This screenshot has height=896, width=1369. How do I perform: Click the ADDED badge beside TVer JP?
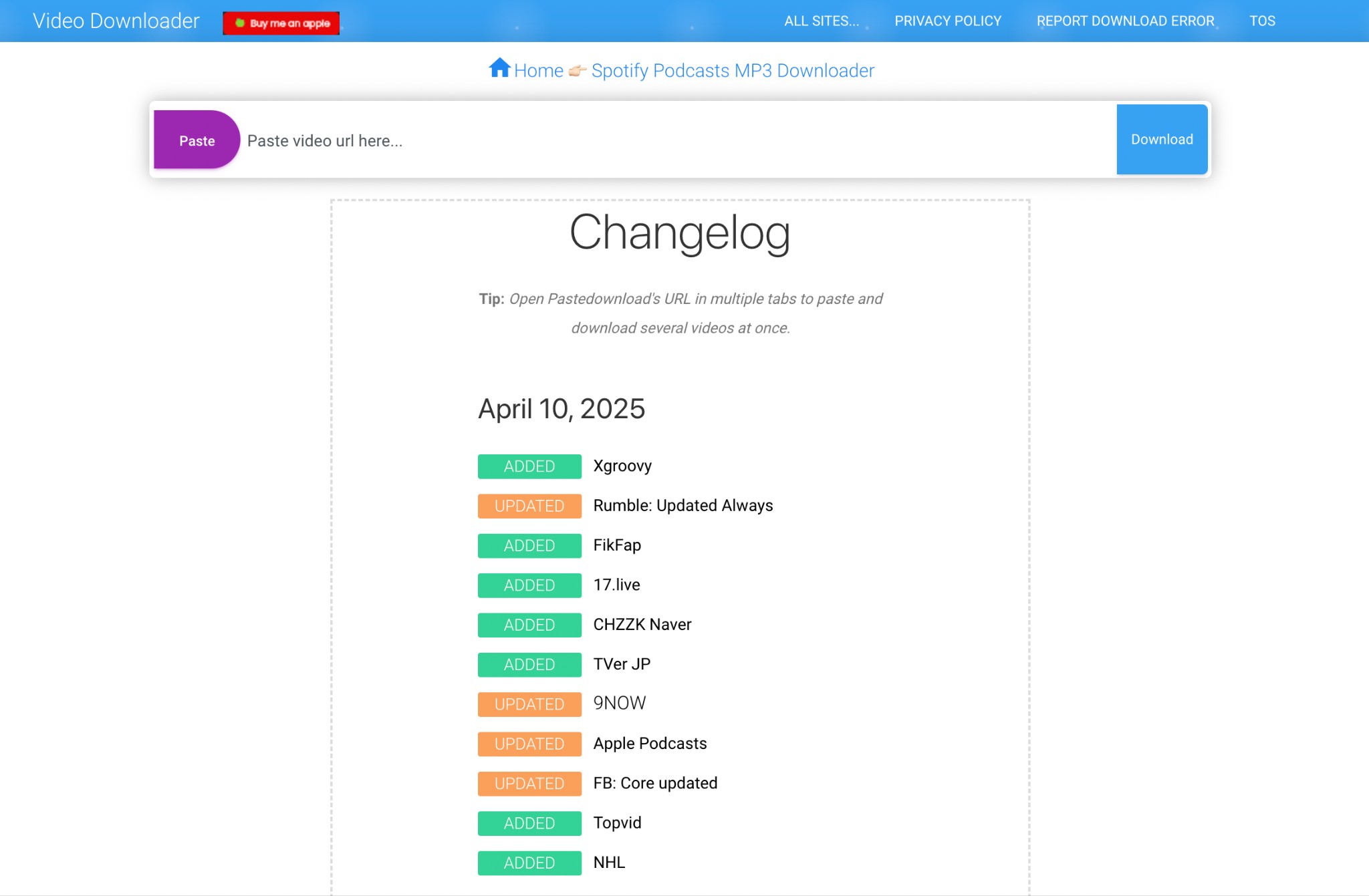(x=529, y=665)
